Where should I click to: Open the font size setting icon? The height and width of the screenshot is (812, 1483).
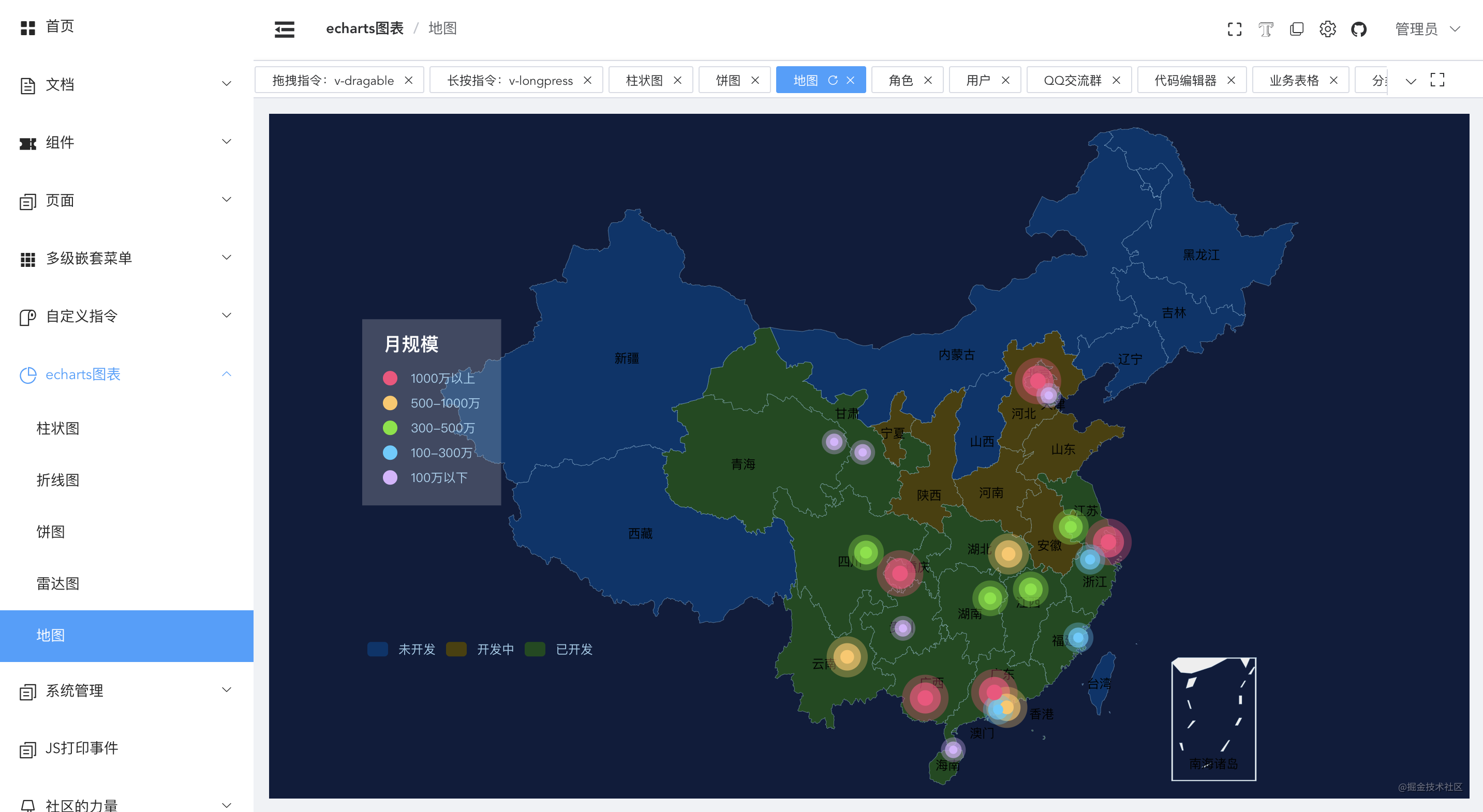pyautogui.click(x=1265, y=29)
